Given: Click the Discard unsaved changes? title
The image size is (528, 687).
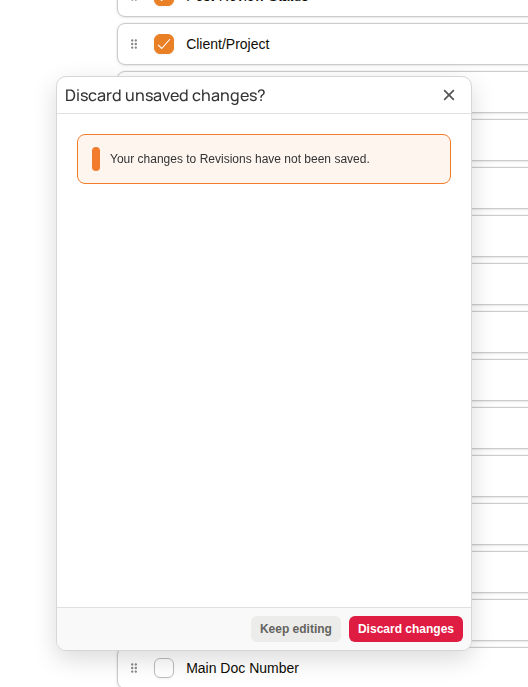Looking at the screenshot, I should 165,96.
